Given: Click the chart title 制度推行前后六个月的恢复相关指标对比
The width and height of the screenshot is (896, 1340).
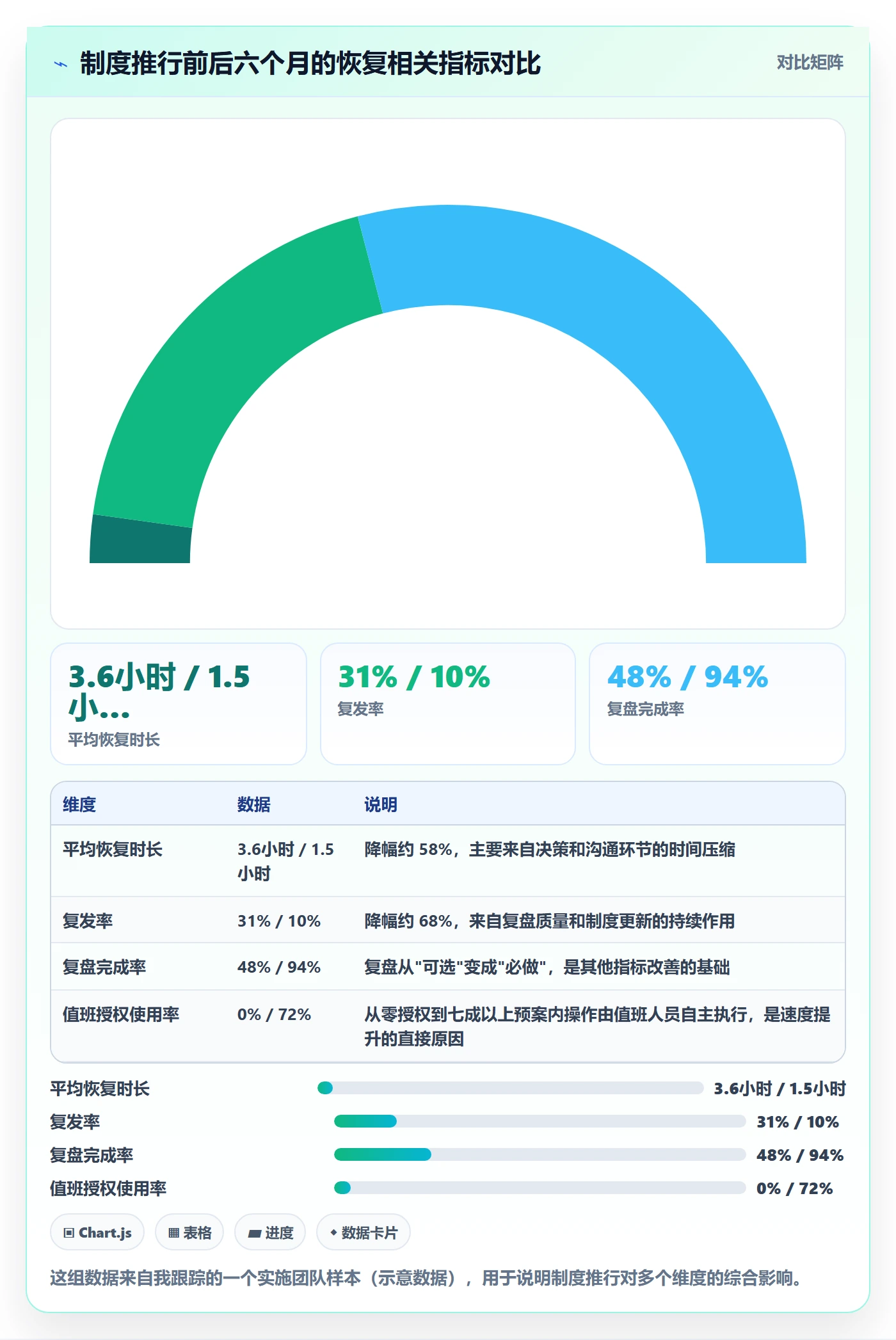Looking at the screenshot, I should 310,63.
